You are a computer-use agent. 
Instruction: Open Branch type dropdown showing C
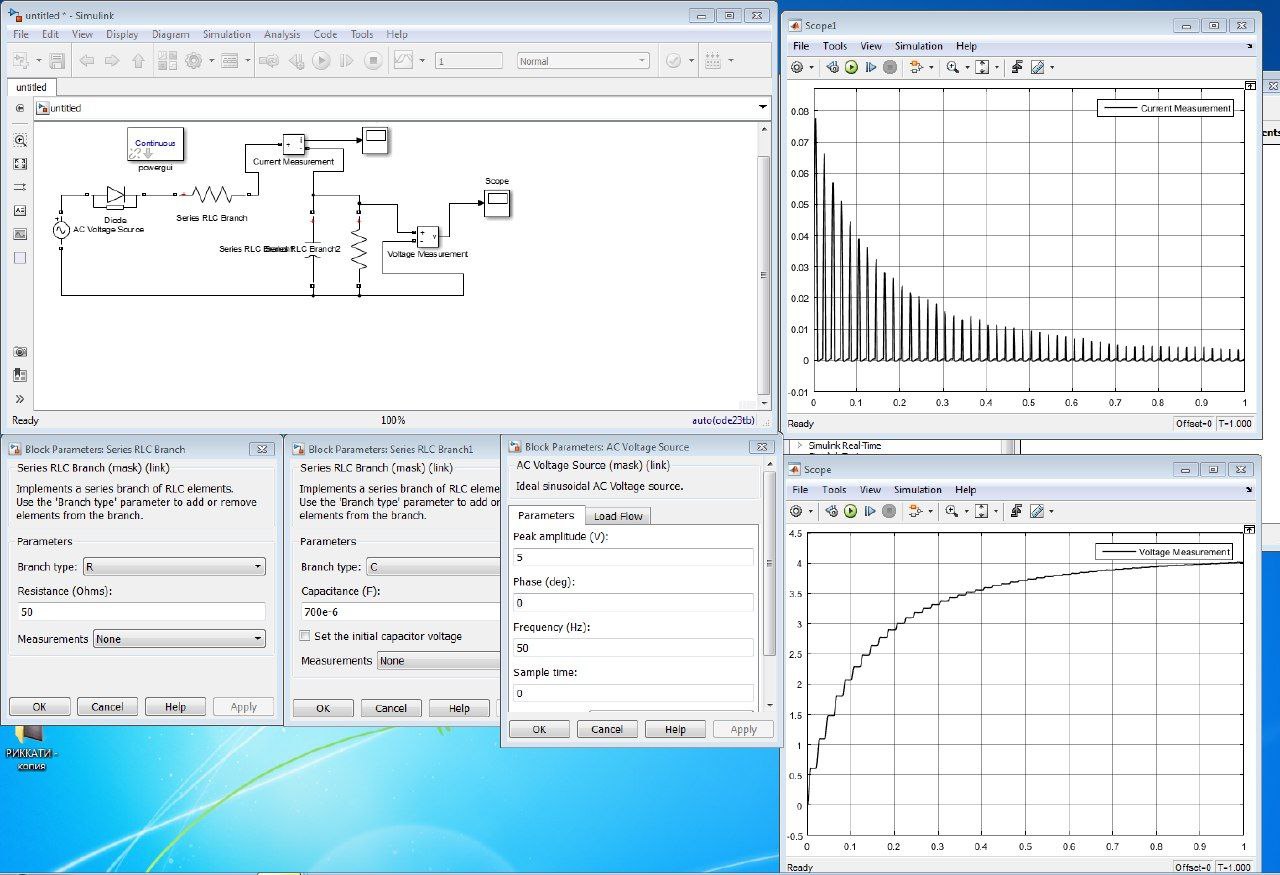coord(432,567)
